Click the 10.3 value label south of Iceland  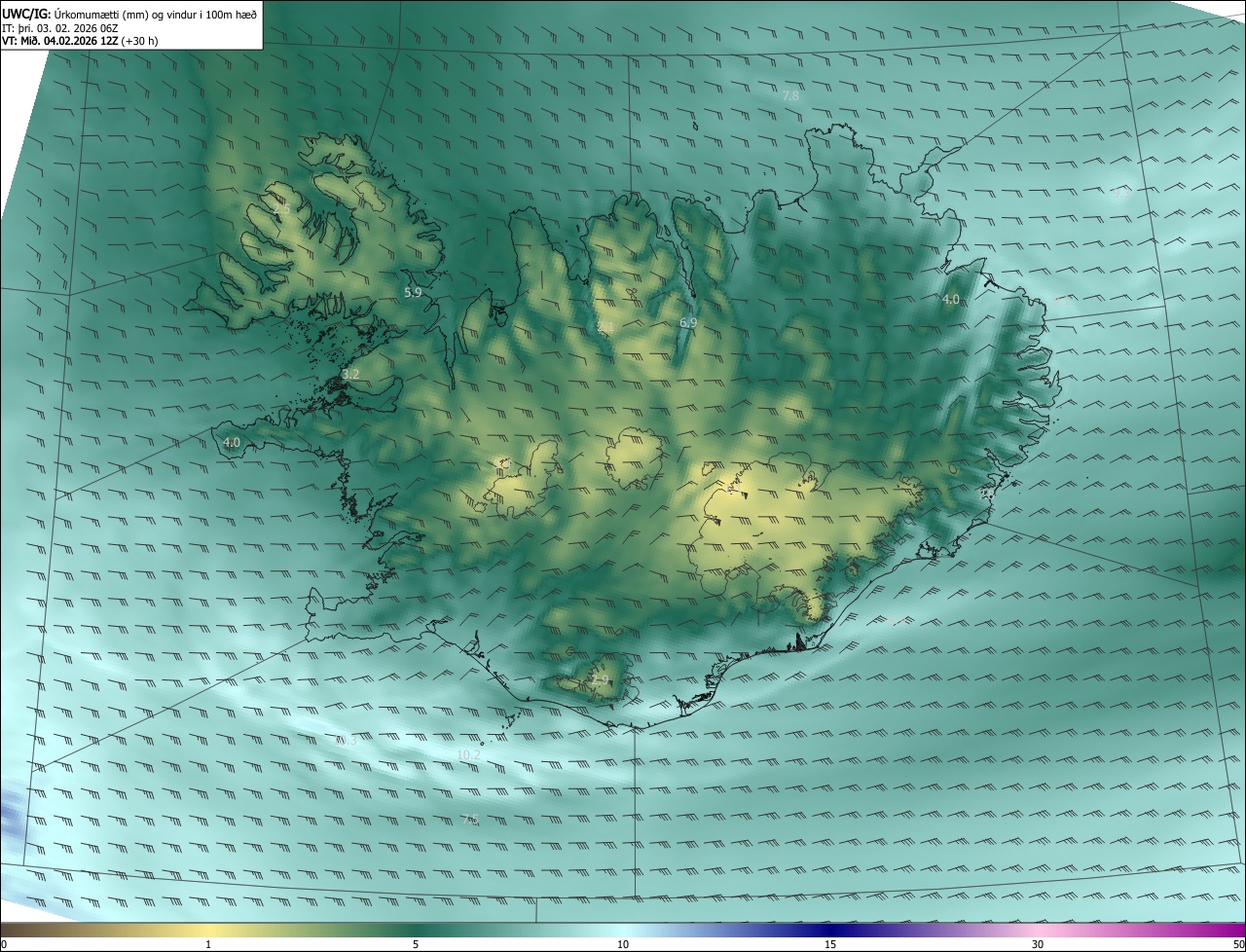[x=347, y=741]
